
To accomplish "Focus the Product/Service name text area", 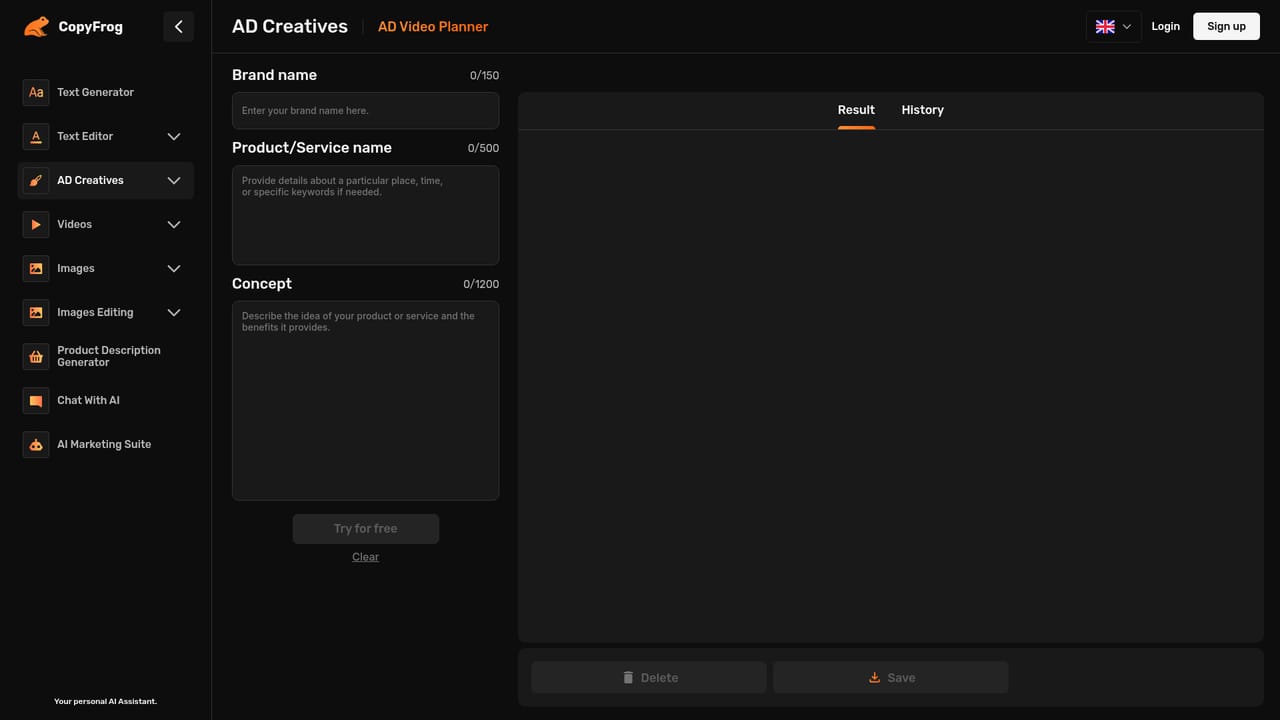I will (365, 215).
